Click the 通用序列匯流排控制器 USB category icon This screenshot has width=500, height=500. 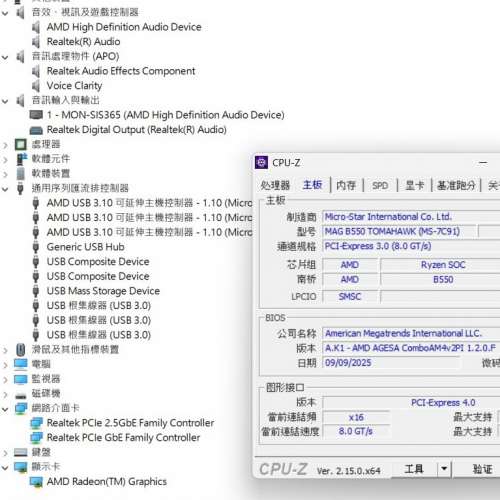20,188
